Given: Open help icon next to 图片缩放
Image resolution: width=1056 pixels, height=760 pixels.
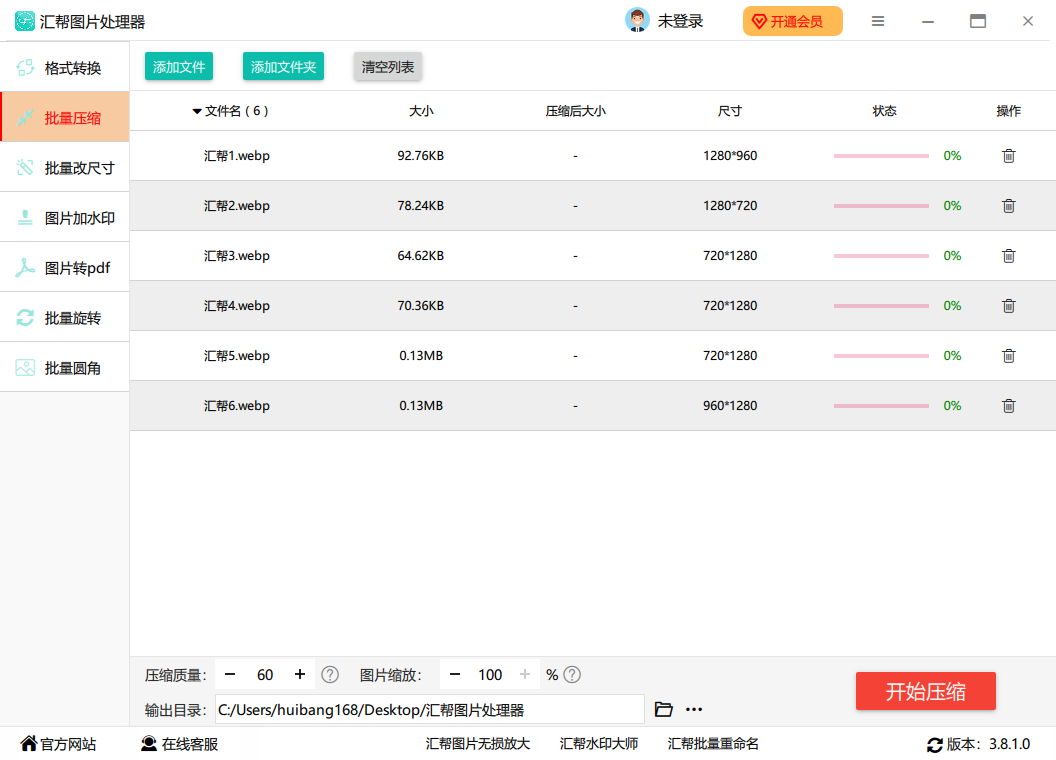Looking at the screenshot, I should pyautogui.click(x=572, y=675).
